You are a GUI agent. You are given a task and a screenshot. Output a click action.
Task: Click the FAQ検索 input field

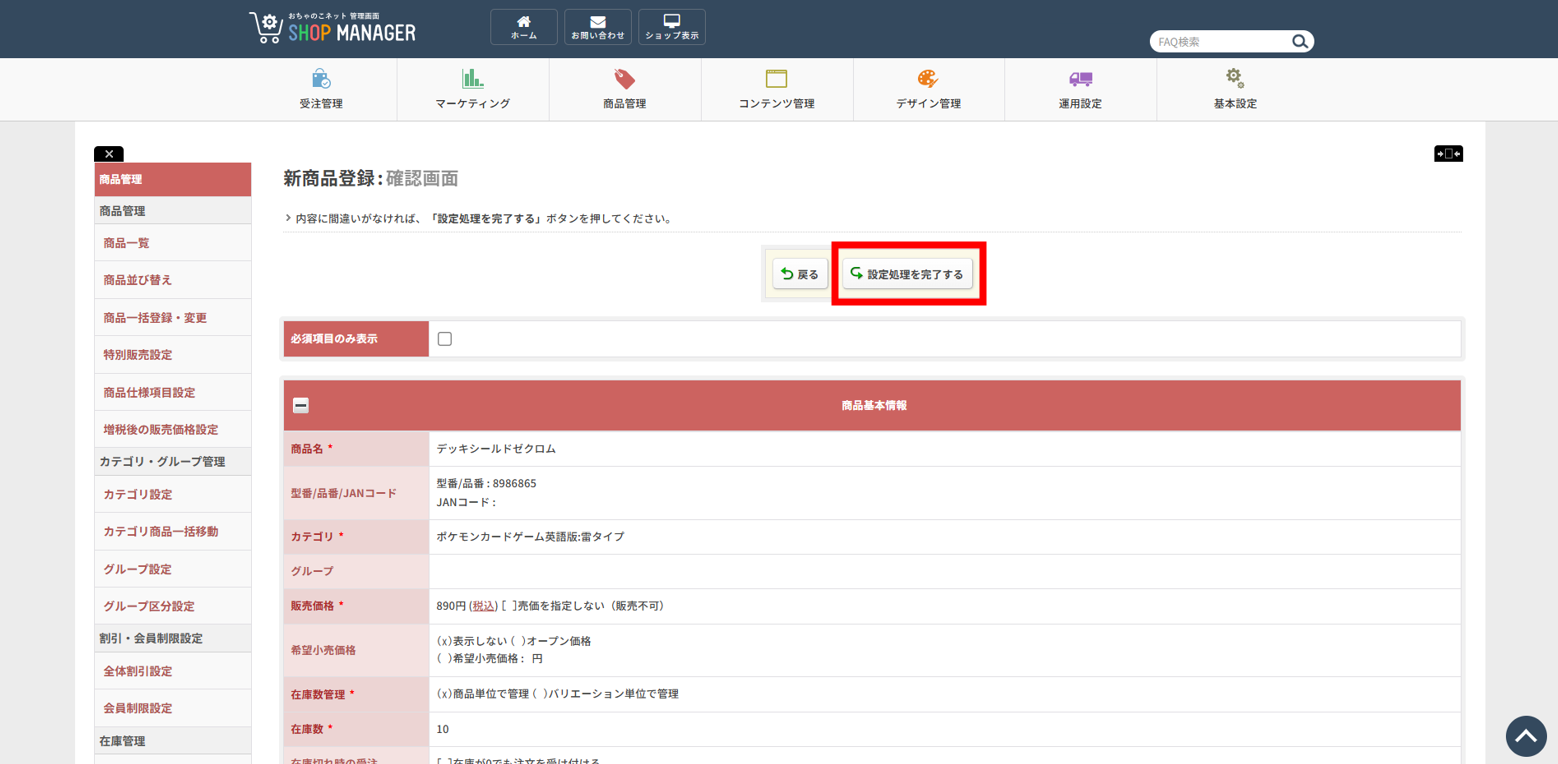(1218, 42)
